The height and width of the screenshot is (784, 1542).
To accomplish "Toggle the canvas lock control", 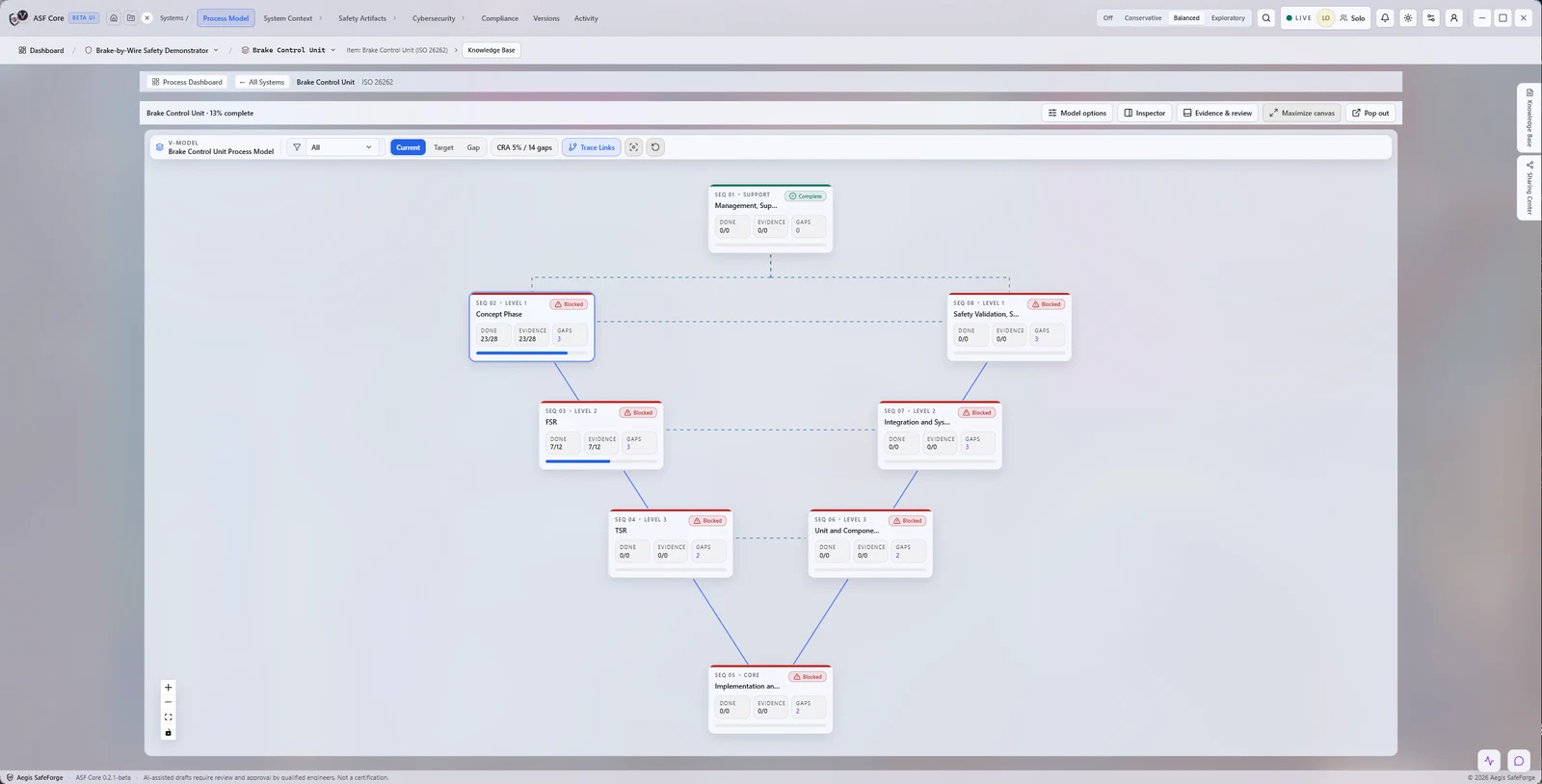I will [168, 733].
